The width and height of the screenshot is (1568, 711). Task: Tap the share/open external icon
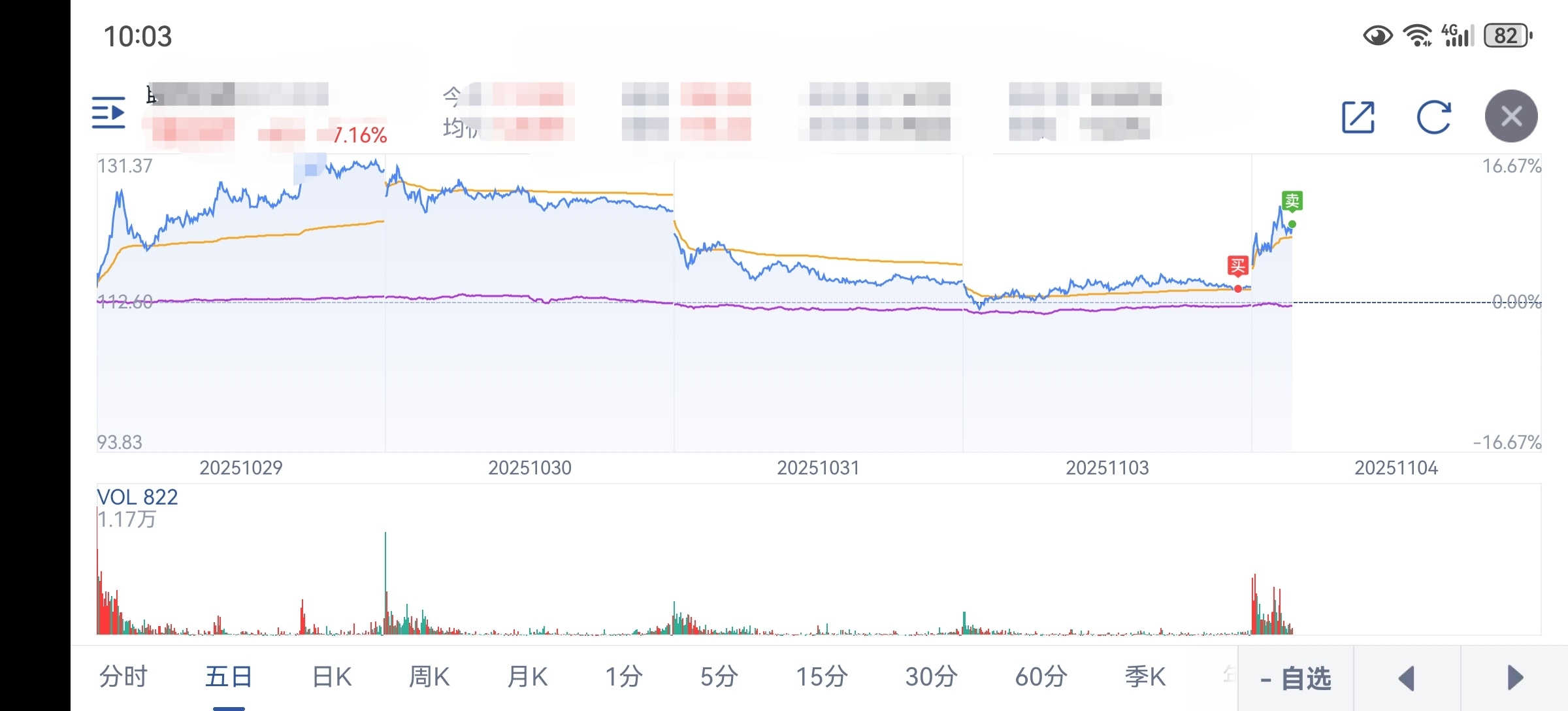[1358, 117]
